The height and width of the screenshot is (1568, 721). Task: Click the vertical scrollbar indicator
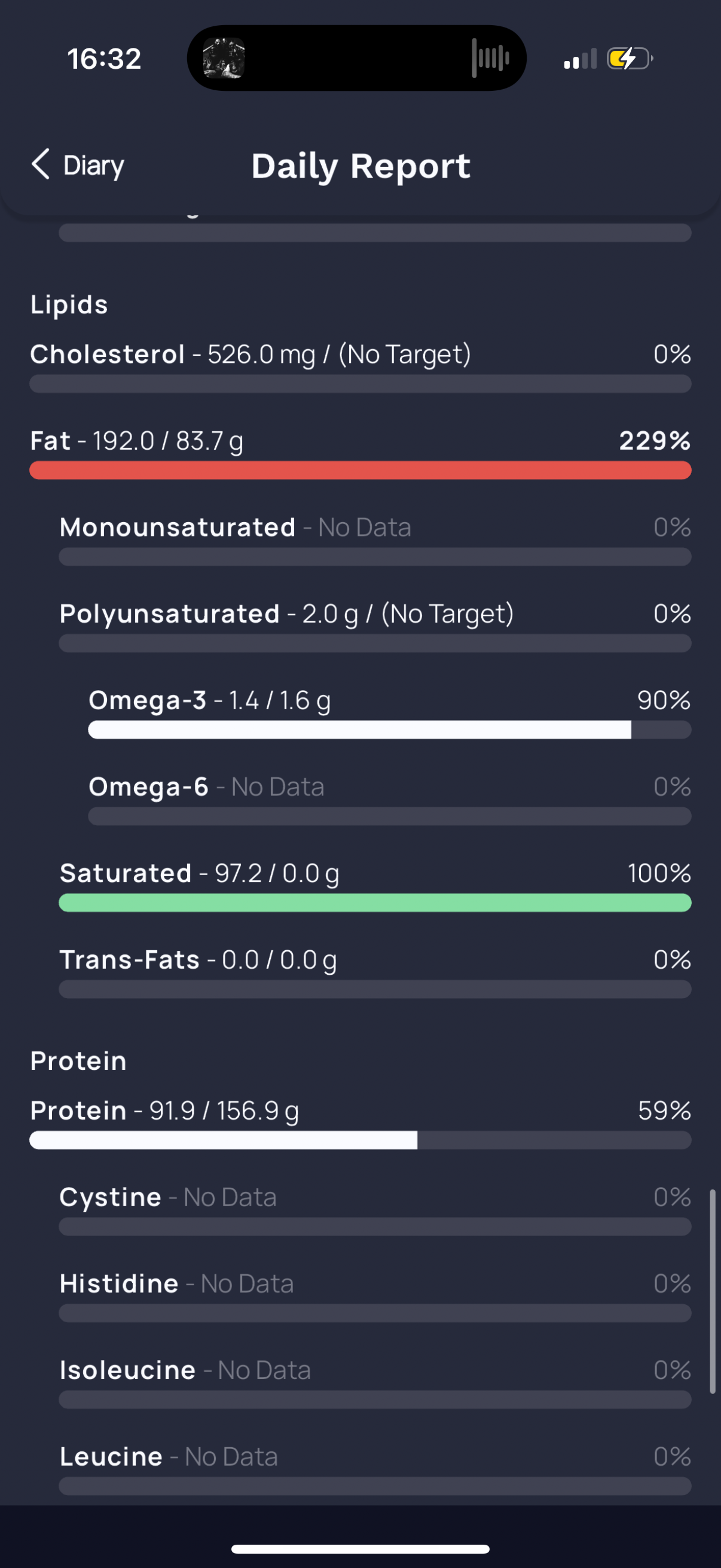pos(712,1292)
